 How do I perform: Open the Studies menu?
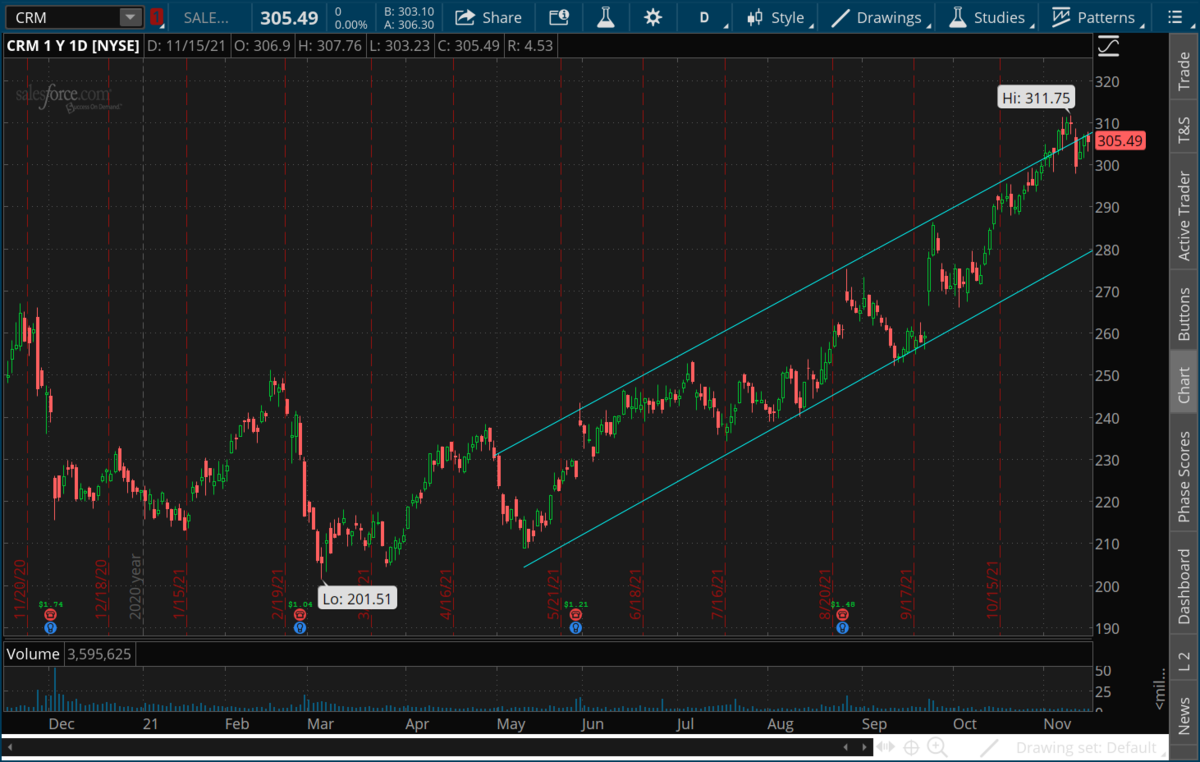tap(988, 17)
